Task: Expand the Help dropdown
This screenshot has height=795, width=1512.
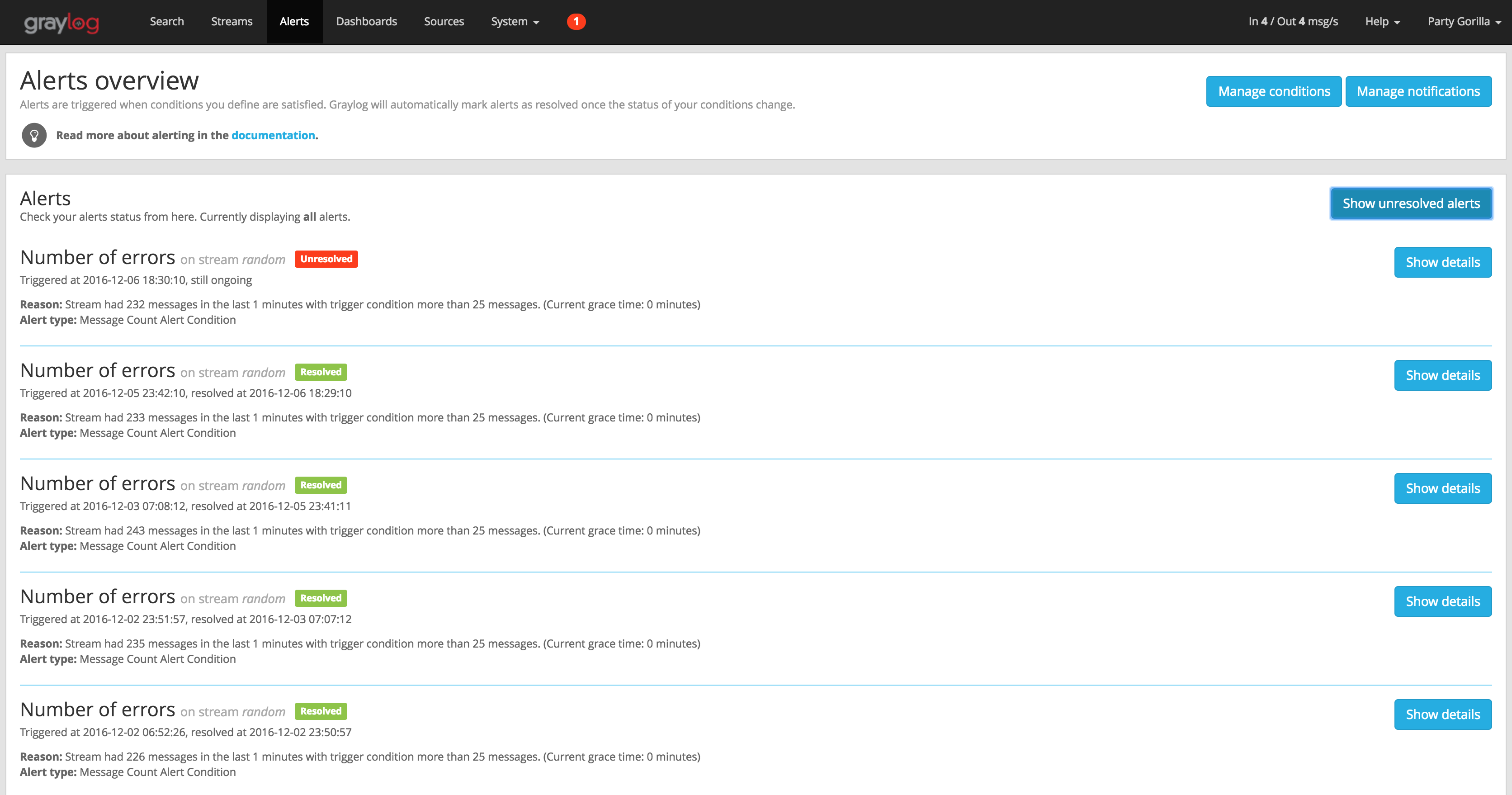Action: (1382, 22)
